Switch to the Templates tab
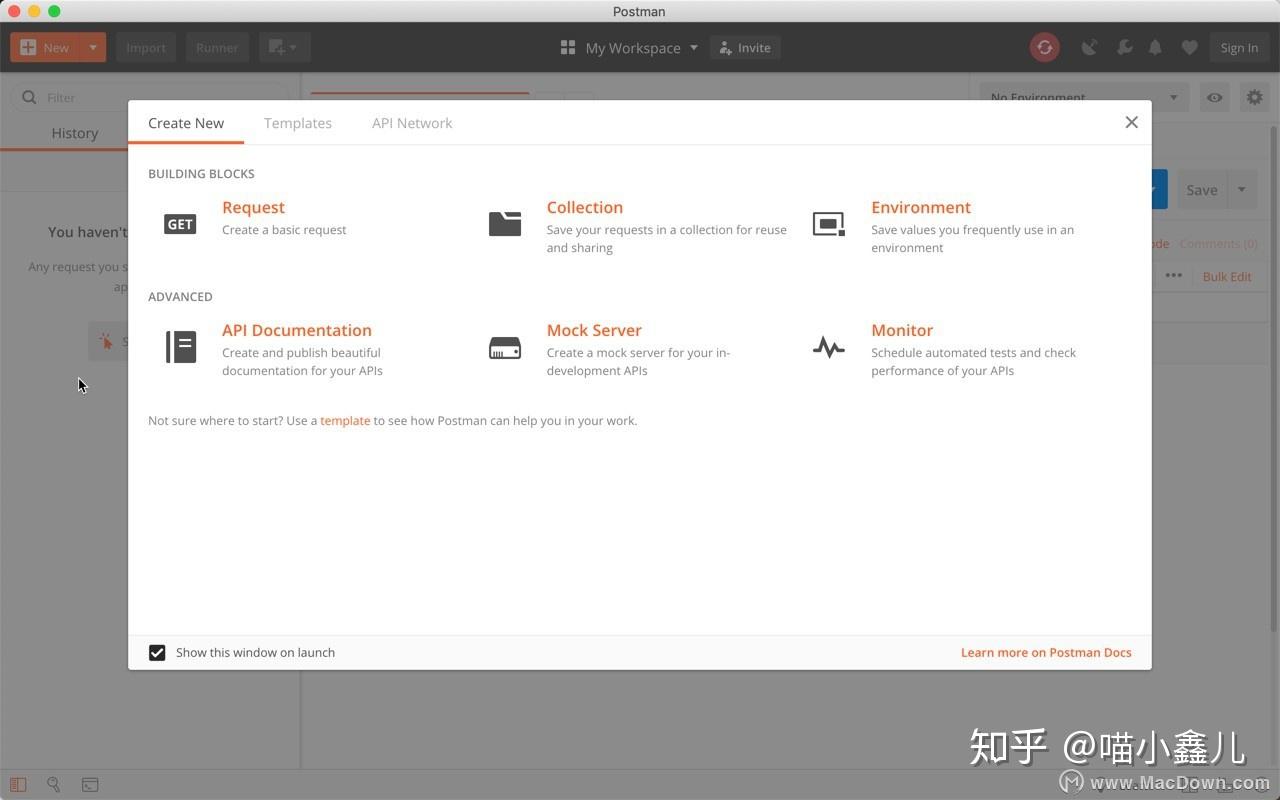 297,122
